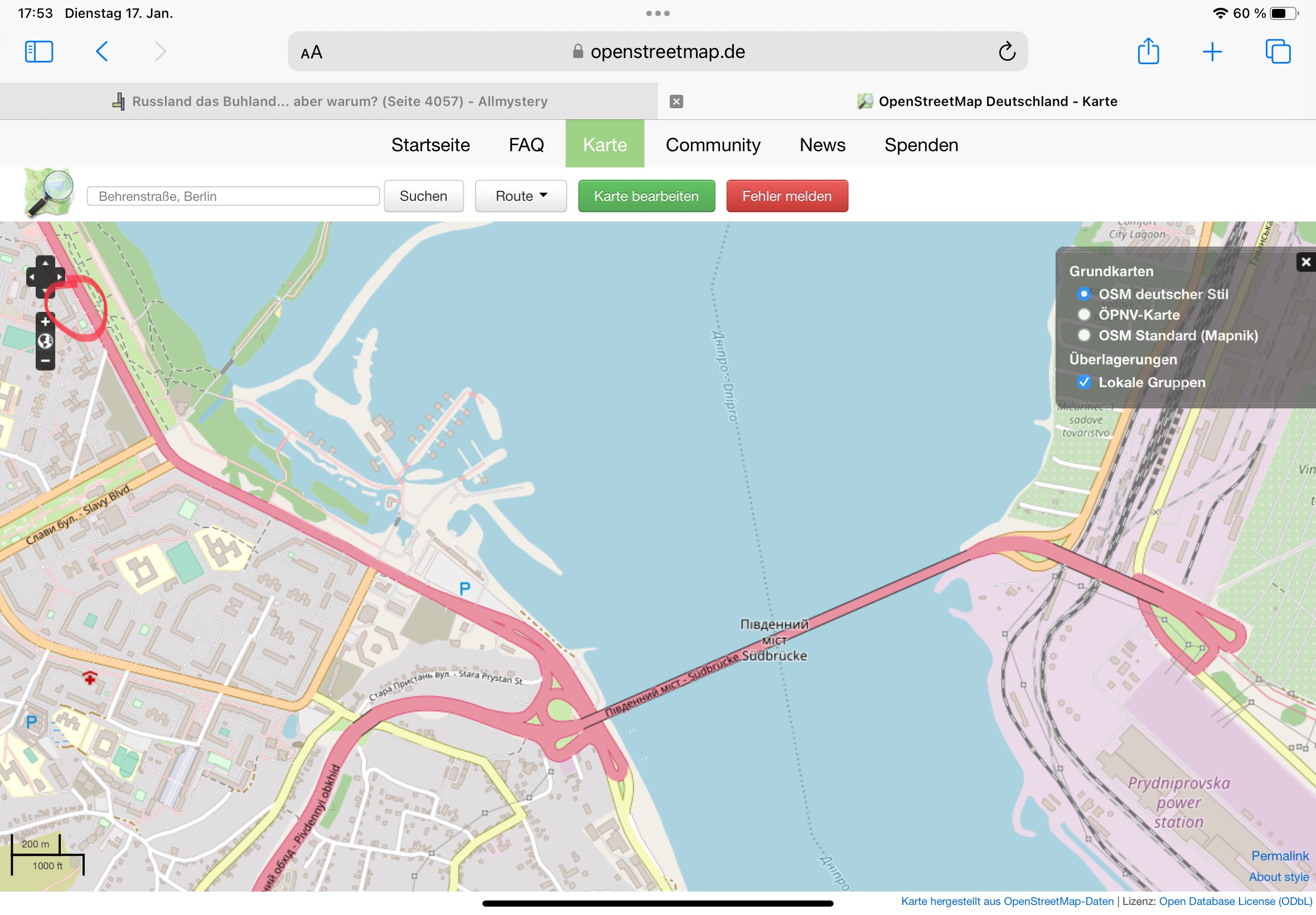The image size is (1316, 915).
Task: Select the Karte menu tab
Action: tap(604, 144)
